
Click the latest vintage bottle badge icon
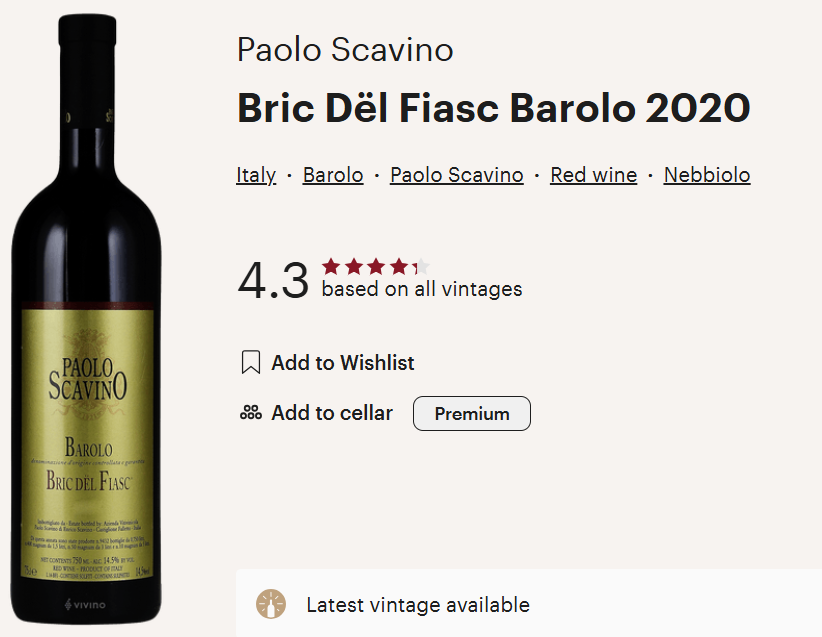[x=270, y=604]
